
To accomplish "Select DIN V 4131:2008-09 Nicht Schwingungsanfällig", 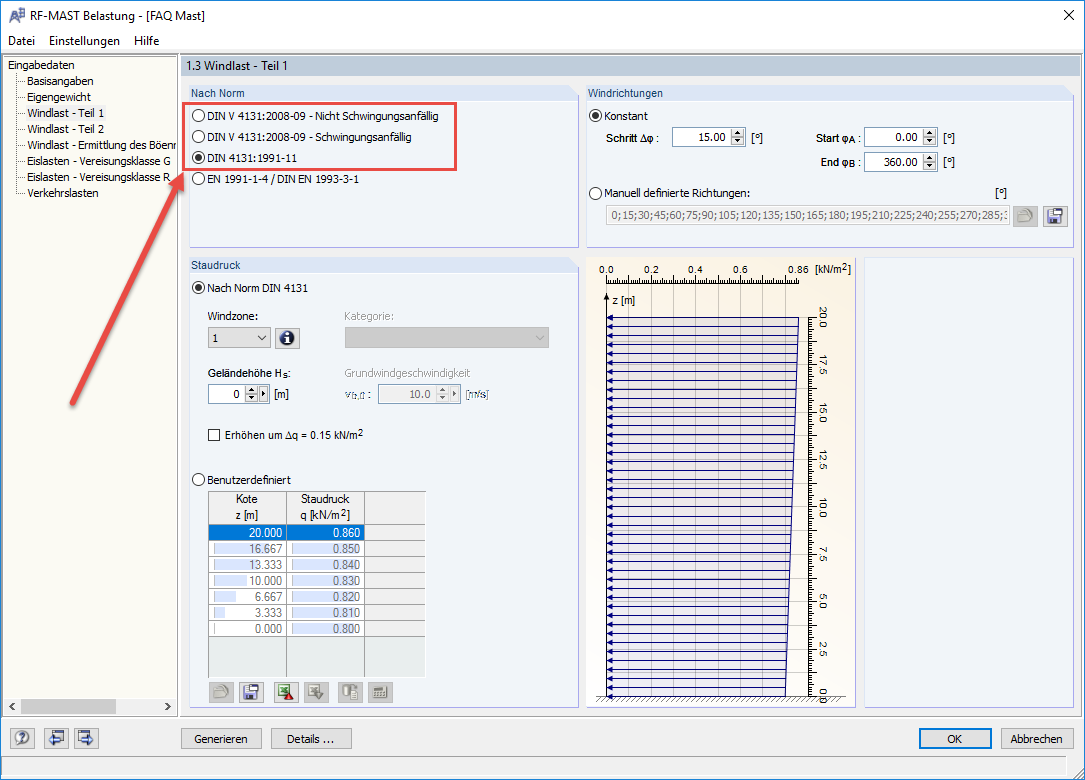I will tap(199, 116).
